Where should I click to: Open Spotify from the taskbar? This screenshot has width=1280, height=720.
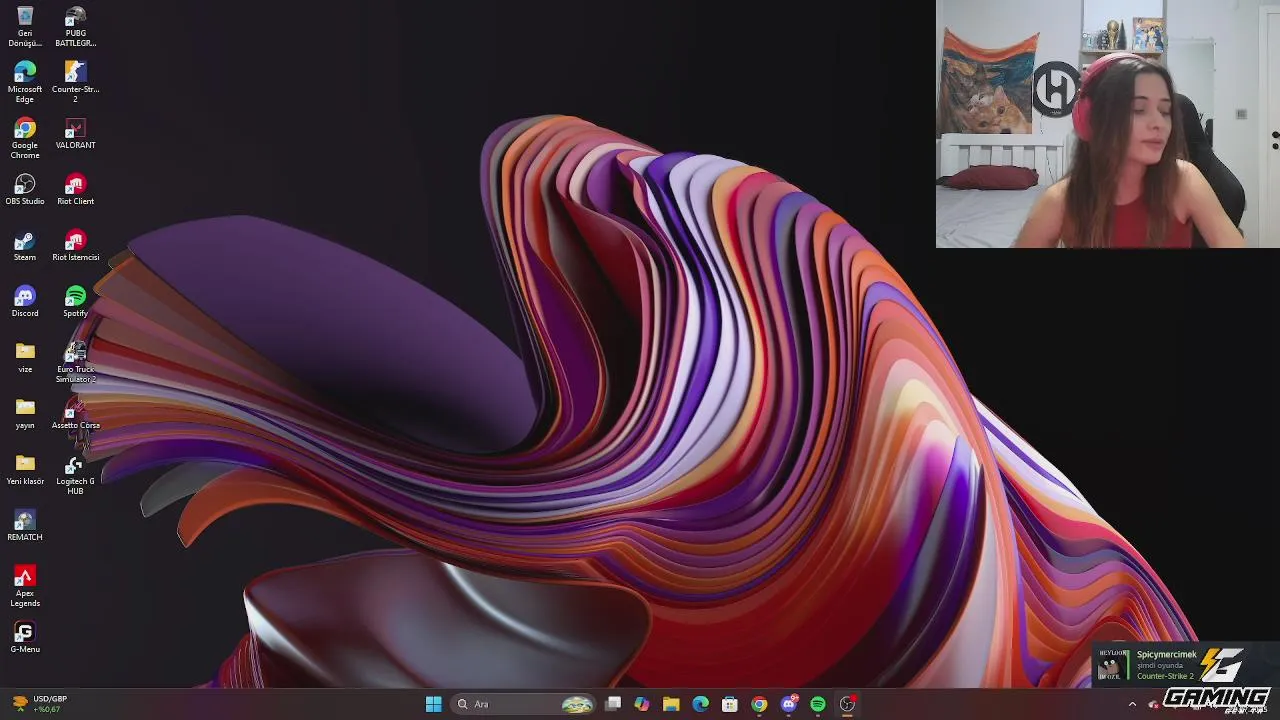click(818, 704)
